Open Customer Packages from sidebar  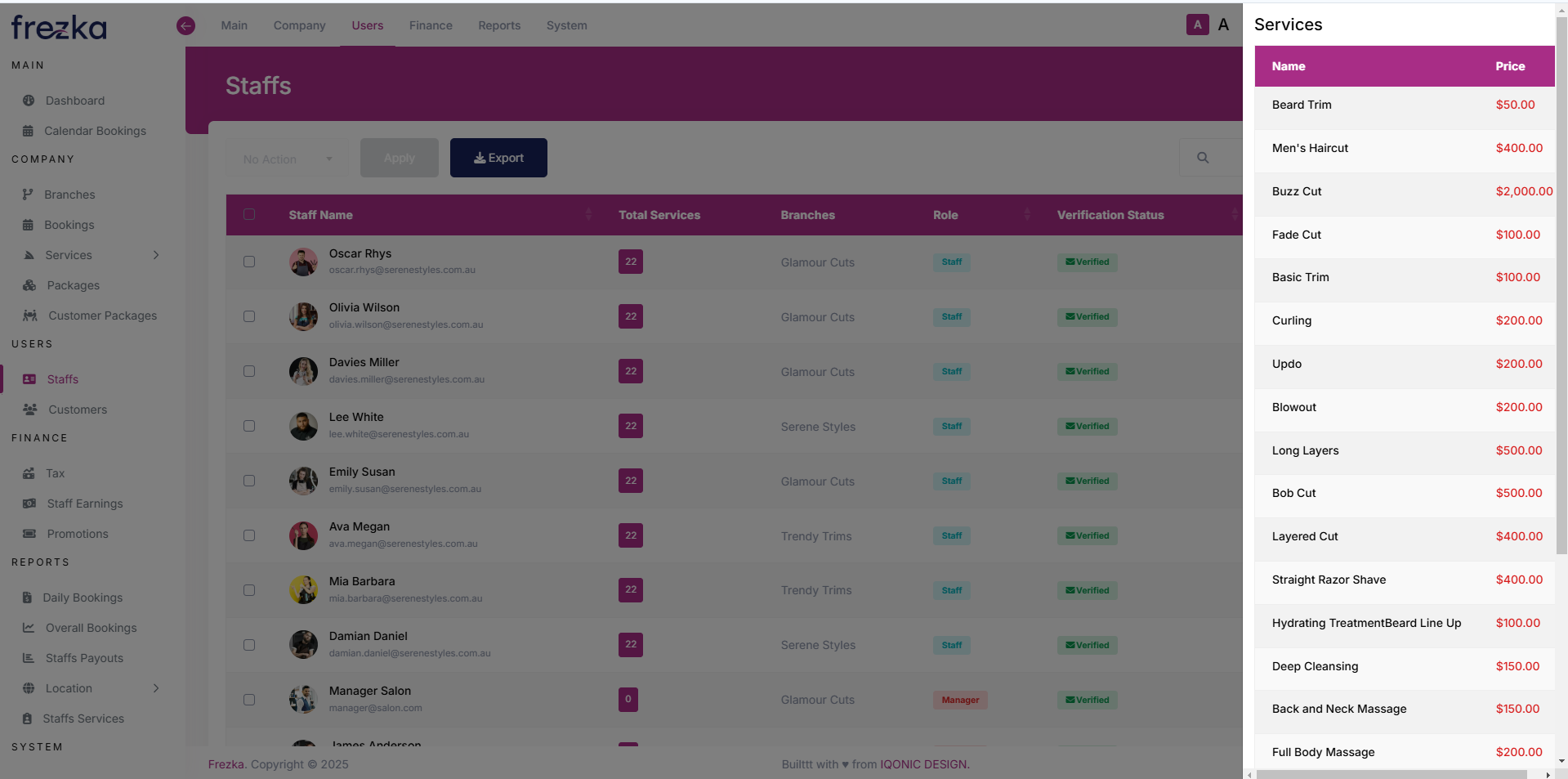tap(101, 315)
